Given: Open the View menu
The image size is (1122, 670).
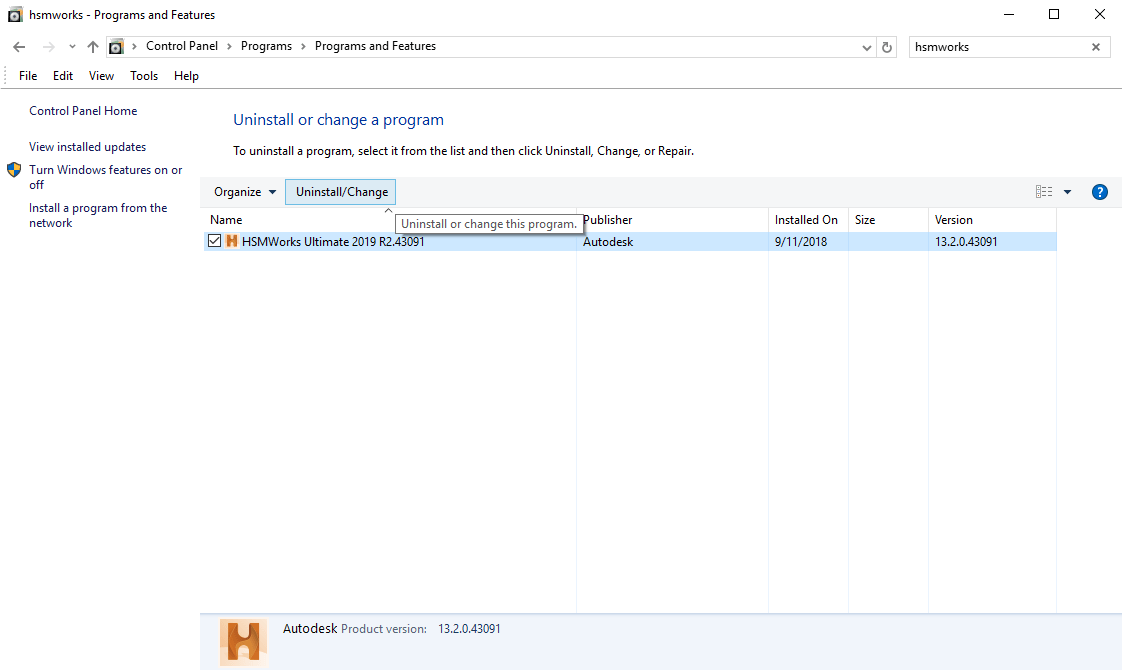Looking at the screenshot, I should tap(101, 75).
